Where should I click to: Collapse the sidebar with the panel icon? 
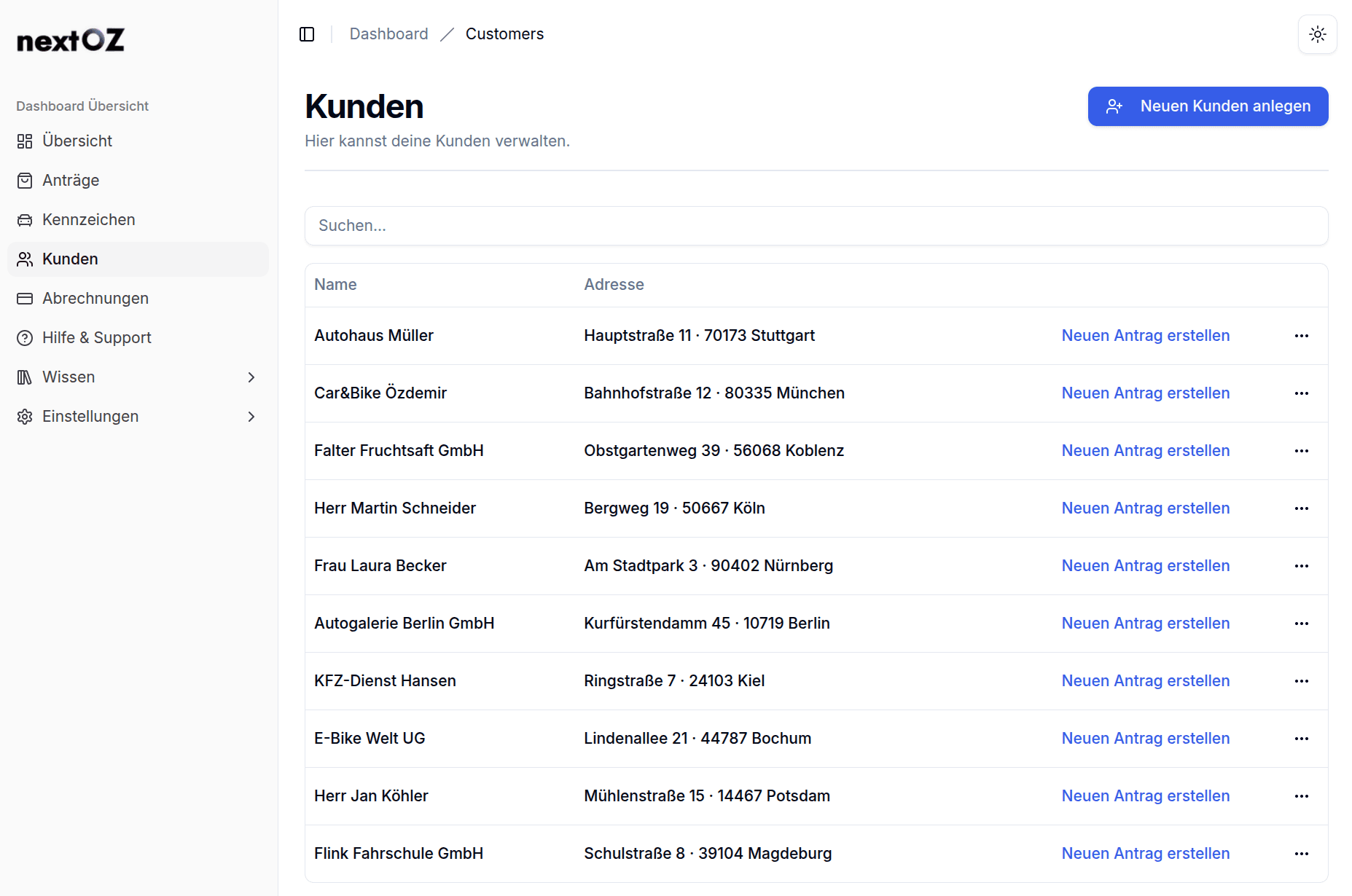click(x=307, y=34)
